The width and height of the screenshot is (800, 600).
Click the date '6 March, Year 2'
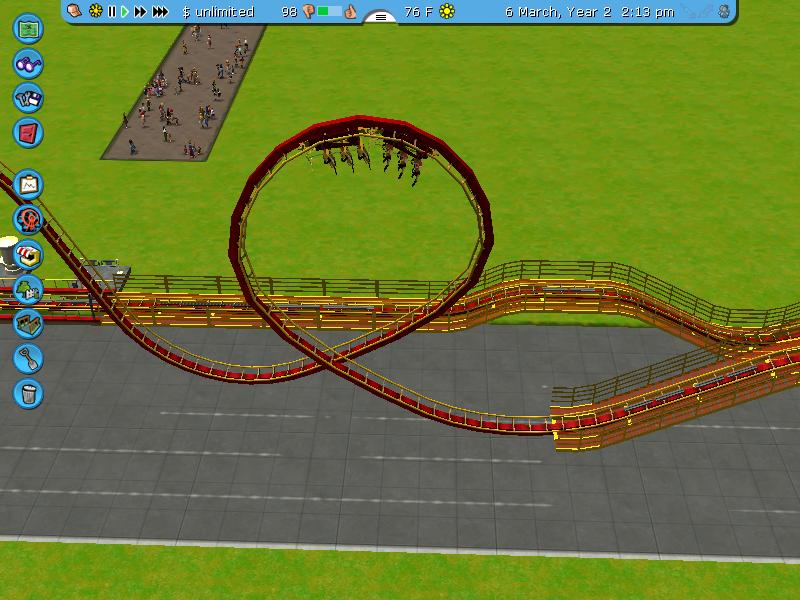pos(558,12)
